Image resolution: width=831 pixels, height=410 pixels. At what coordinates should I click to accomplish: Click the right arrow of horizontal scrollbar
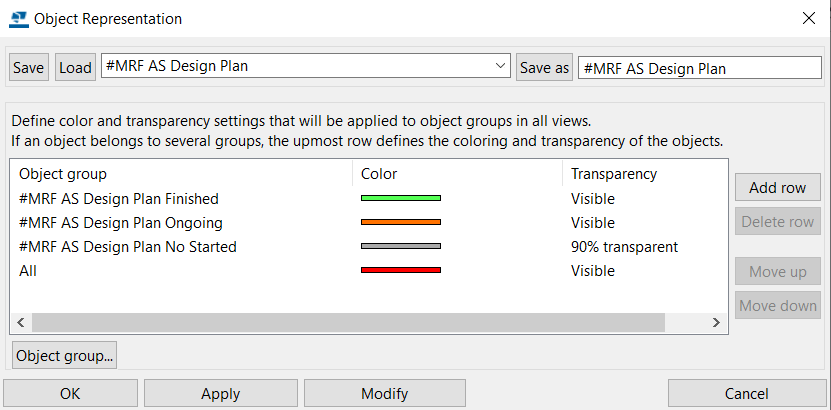tap(716, 322)
